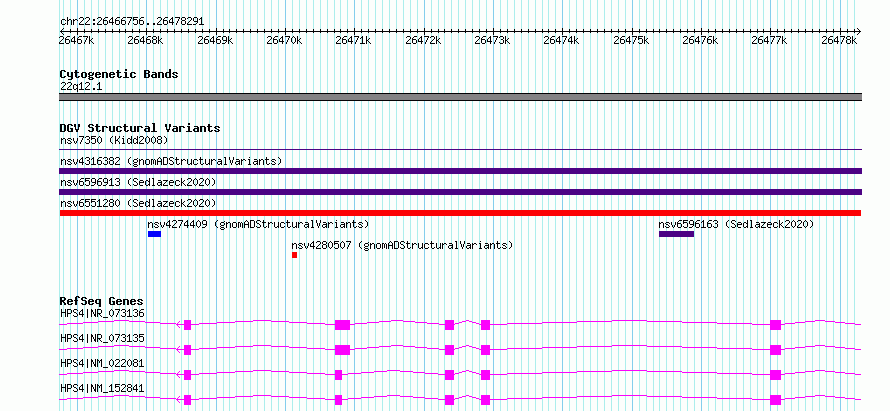Select the NM_152841 exon near 26477k
890x411 pixels.
(x=775, y=400)
